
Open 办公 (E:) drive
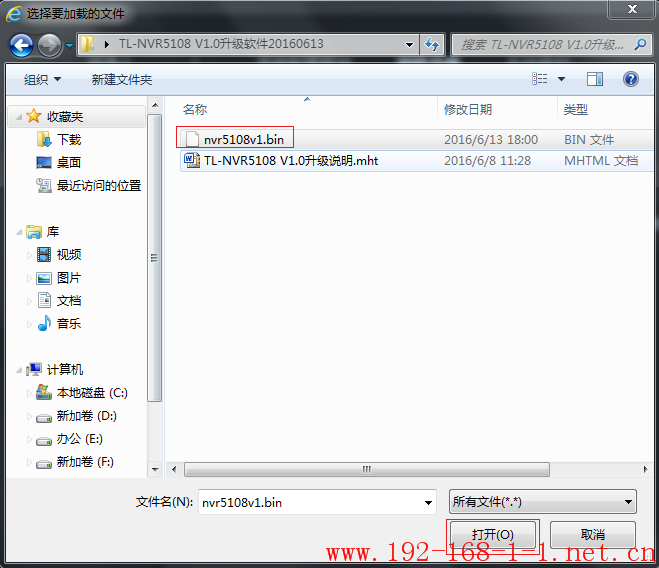click(80, 439)
